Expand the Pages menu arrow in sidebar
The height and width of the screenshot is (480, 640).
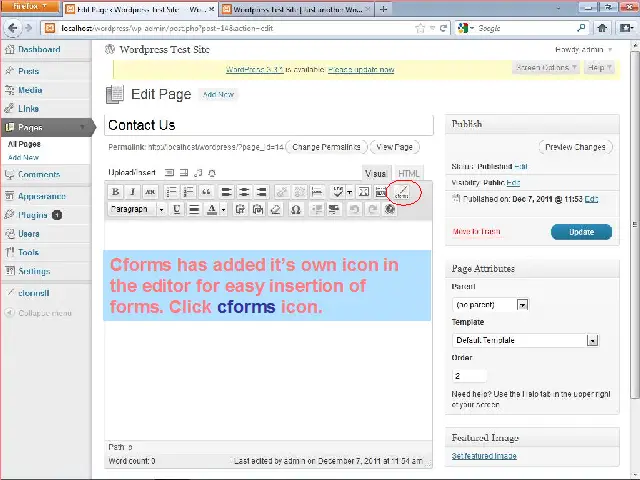tap(82, 127)
